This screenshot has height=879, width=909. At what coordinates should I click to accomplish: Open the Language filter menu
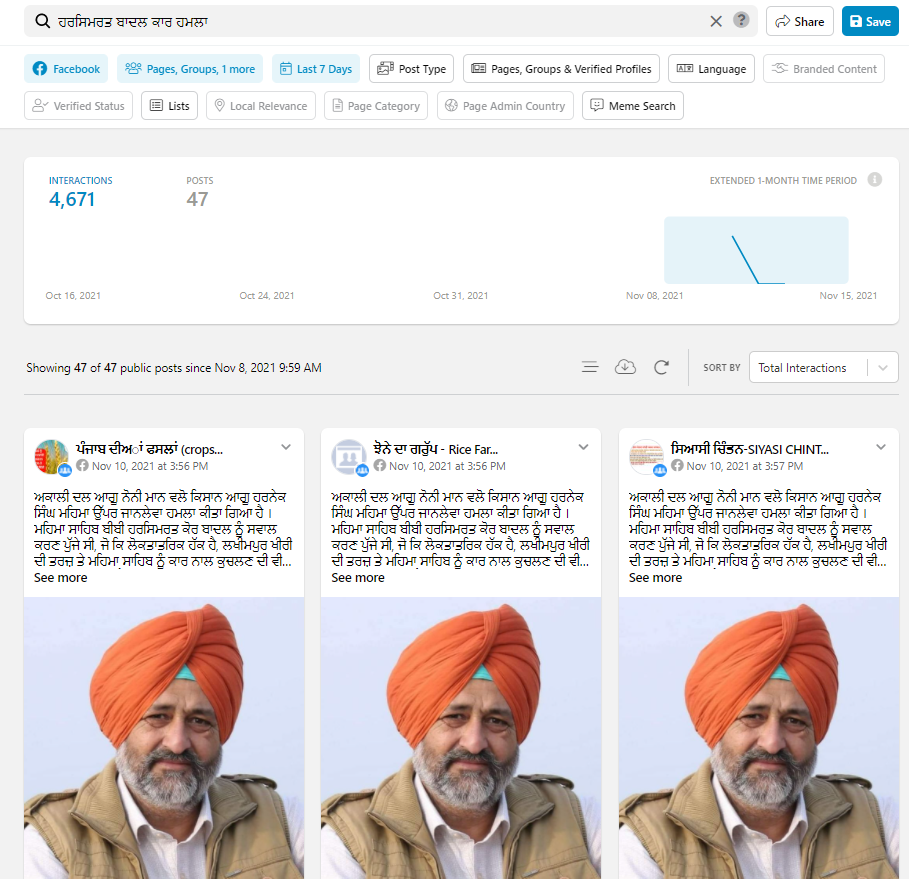click(x=711, y=69)
